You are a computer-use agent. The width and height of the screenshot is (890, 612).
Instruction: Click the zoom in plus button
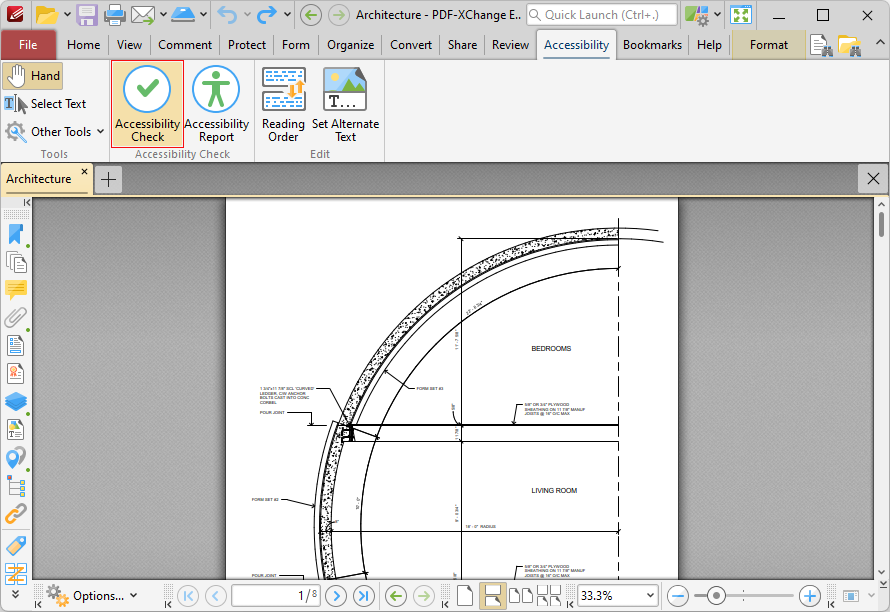coord(809,596)
